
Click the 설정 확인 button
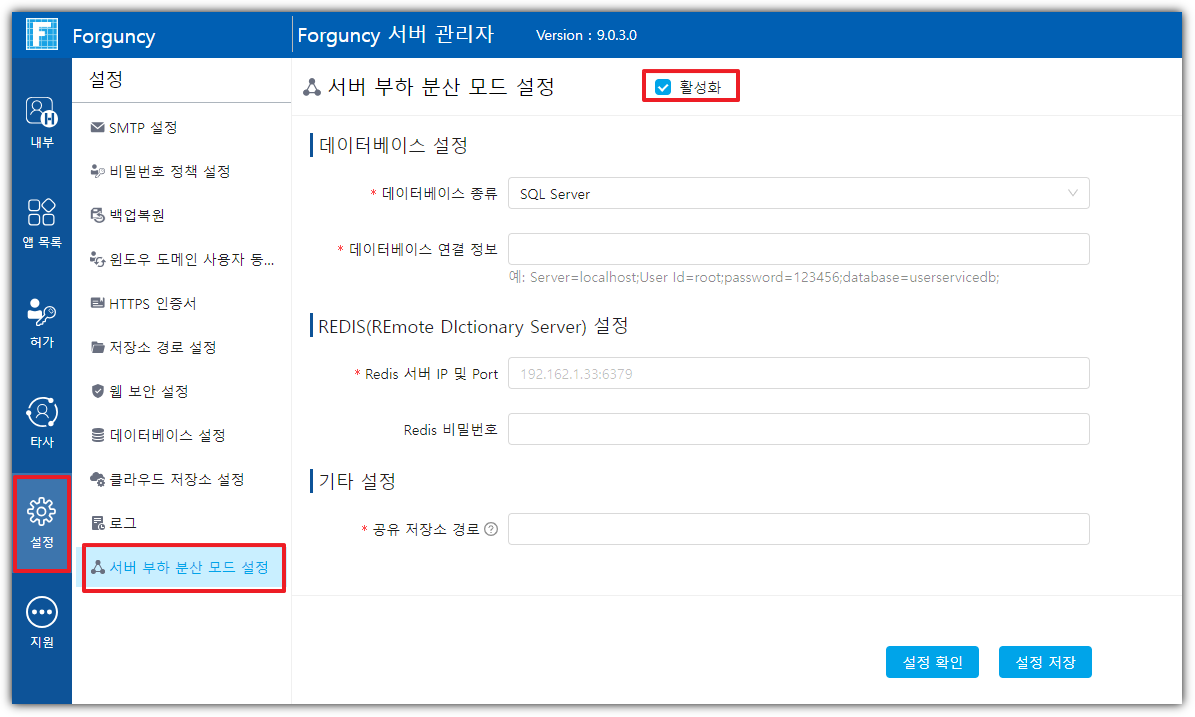tap(932, 662)
